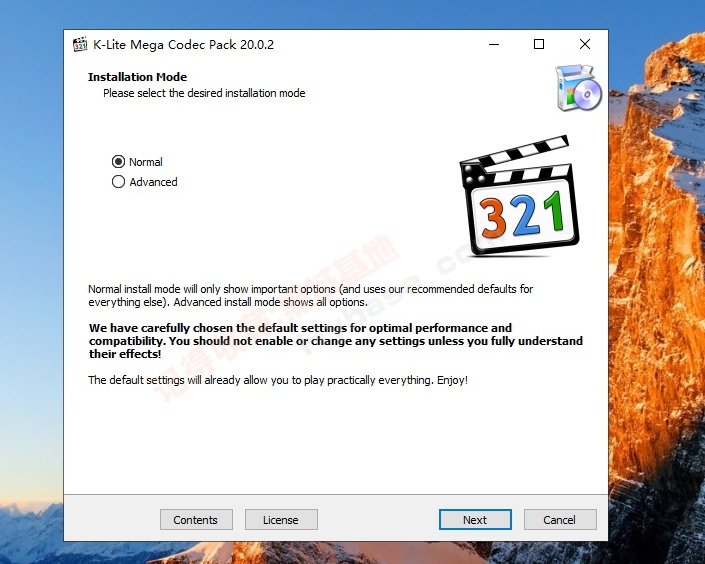This screenshot has width=705, height=564.
Task: Click the 'K-Lite Mega Codec Pack 20.0.2' title
Action: 183,45
